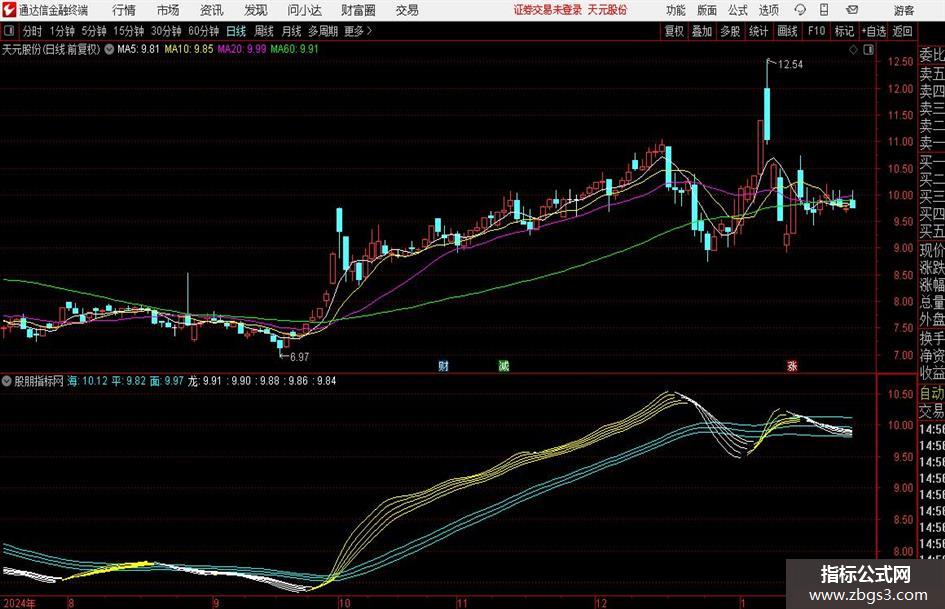Open the 财富圈 menu
Screen dimensions: 945x609
tap(358, 10)
